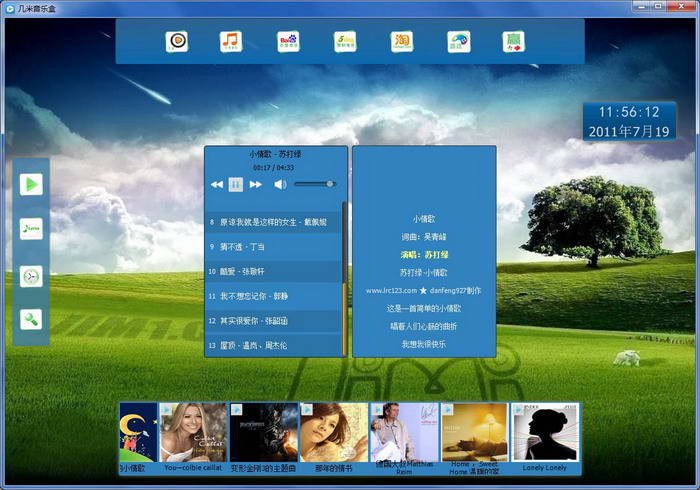This screenshot has height=490, width=700.
Task: Adjust the volume slider
Action: coord(314,184)
